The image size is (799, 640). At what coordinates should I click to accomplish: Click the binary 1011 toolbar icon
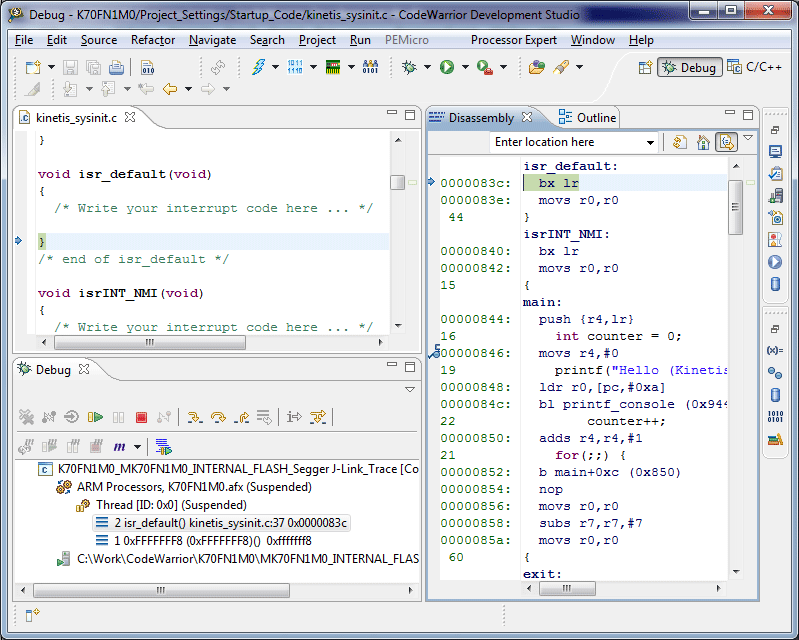[295, 67]
